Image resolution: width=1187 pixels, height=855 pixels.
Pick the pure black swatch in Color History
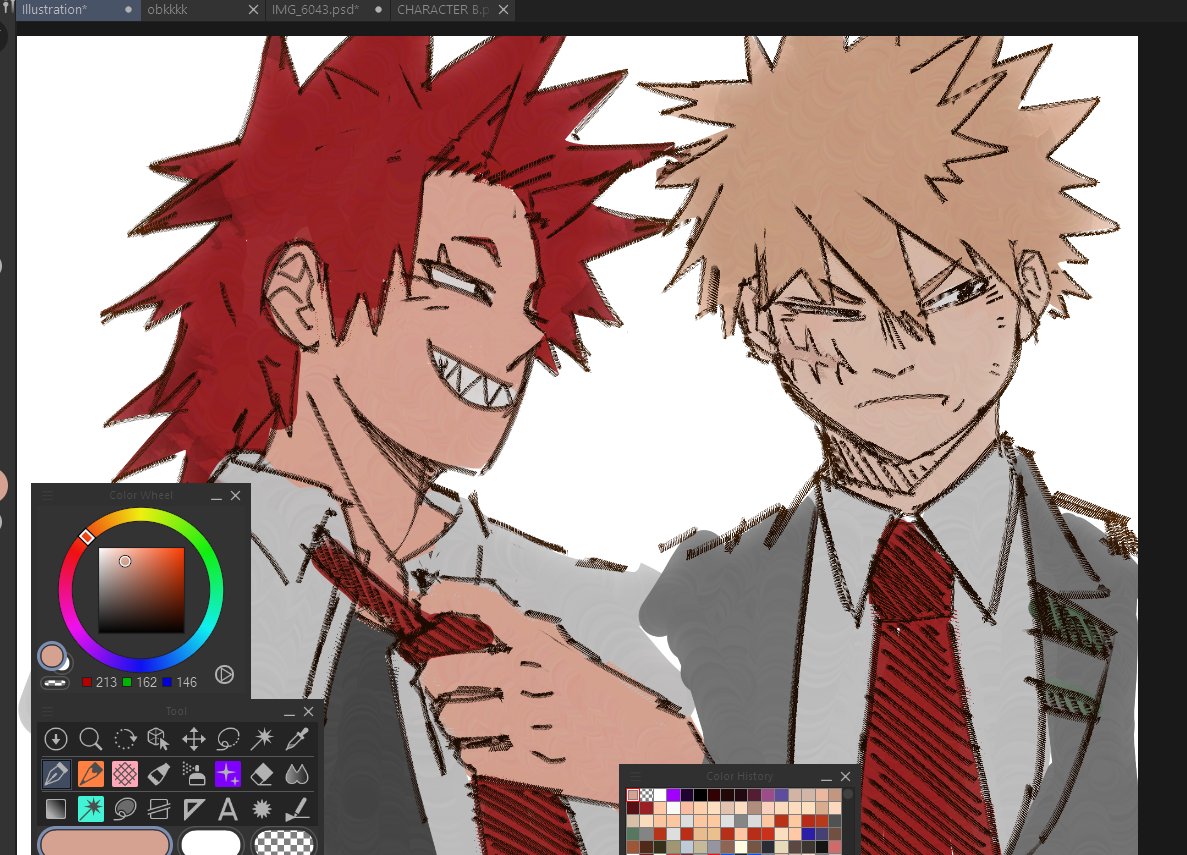point(700,794)
